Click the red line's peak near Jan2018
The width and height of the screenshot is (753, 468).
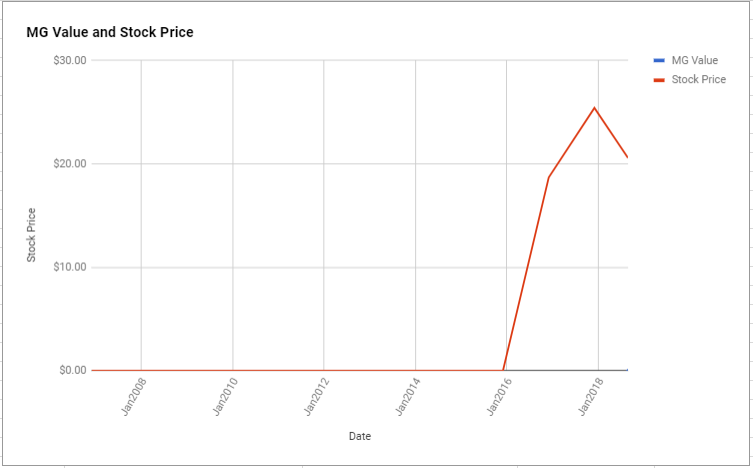point(595,108)
